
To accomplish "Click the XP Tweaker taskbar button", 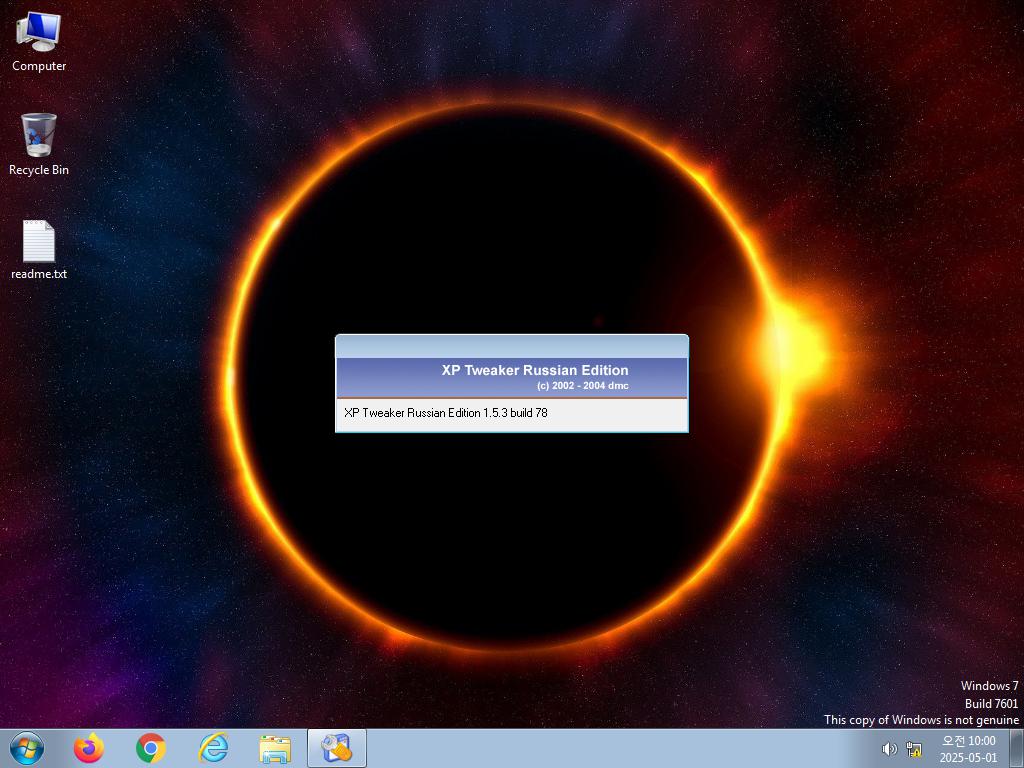I will click(337, 748).
